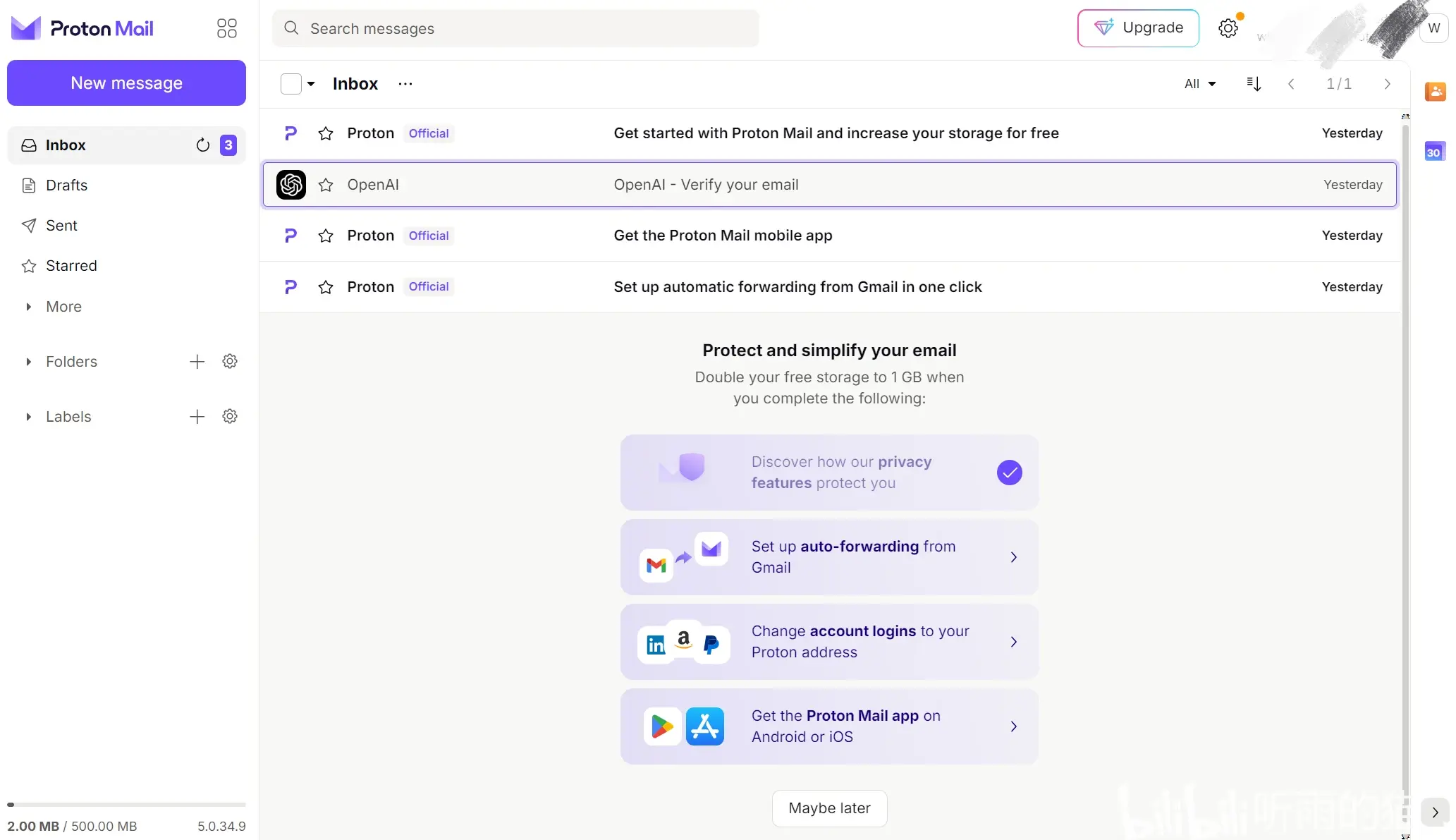Click the search magnifier icon

[x=291, y=28]
